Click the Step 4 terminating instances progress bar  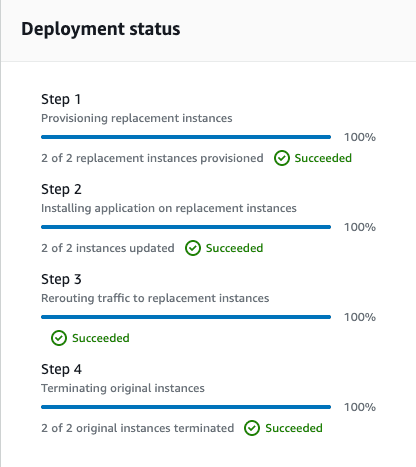[186, 407]
